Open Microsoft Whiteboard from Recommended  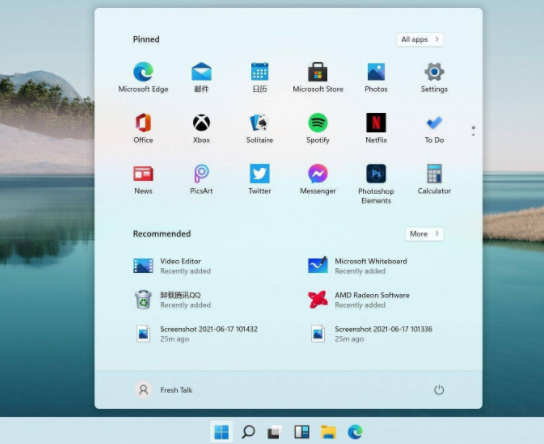coord(357,266)
